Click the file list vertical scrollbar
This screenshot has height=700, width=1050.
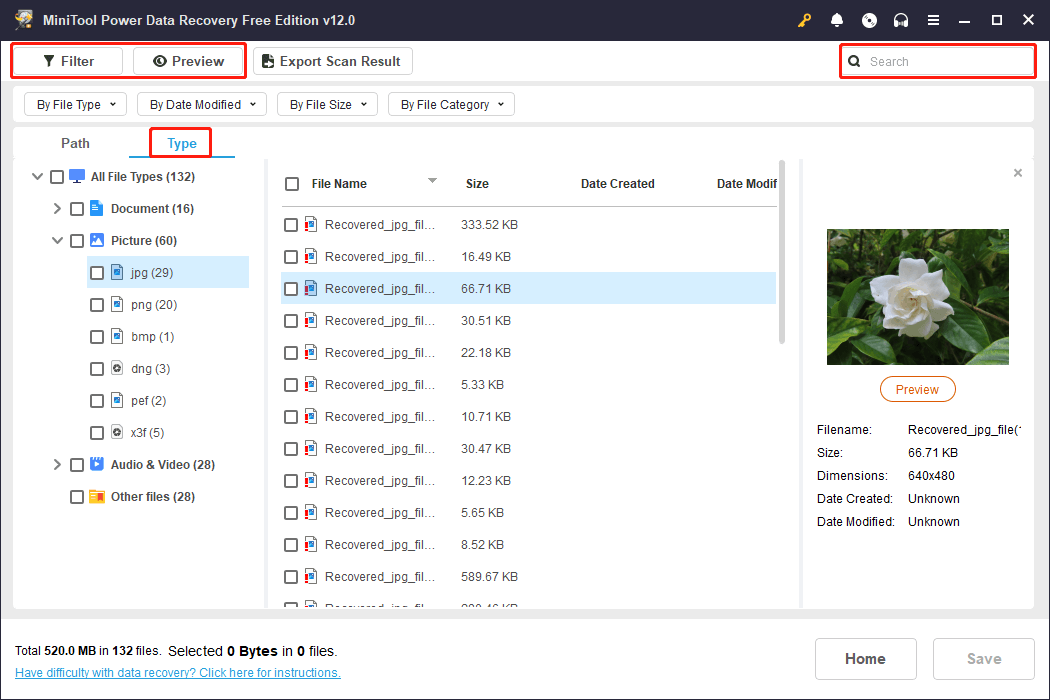pyautogui.click(x=781, y=251)
